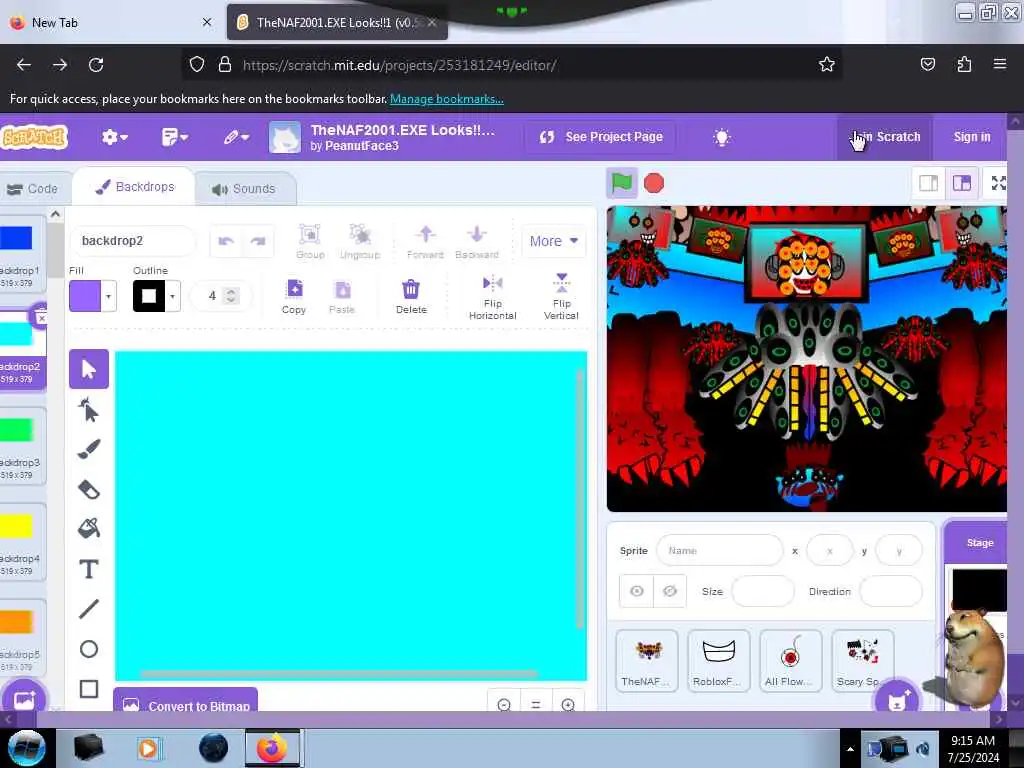Zoom in the paint canvas
This screenshot has width=1024, height=768.
tap(568, 705)
